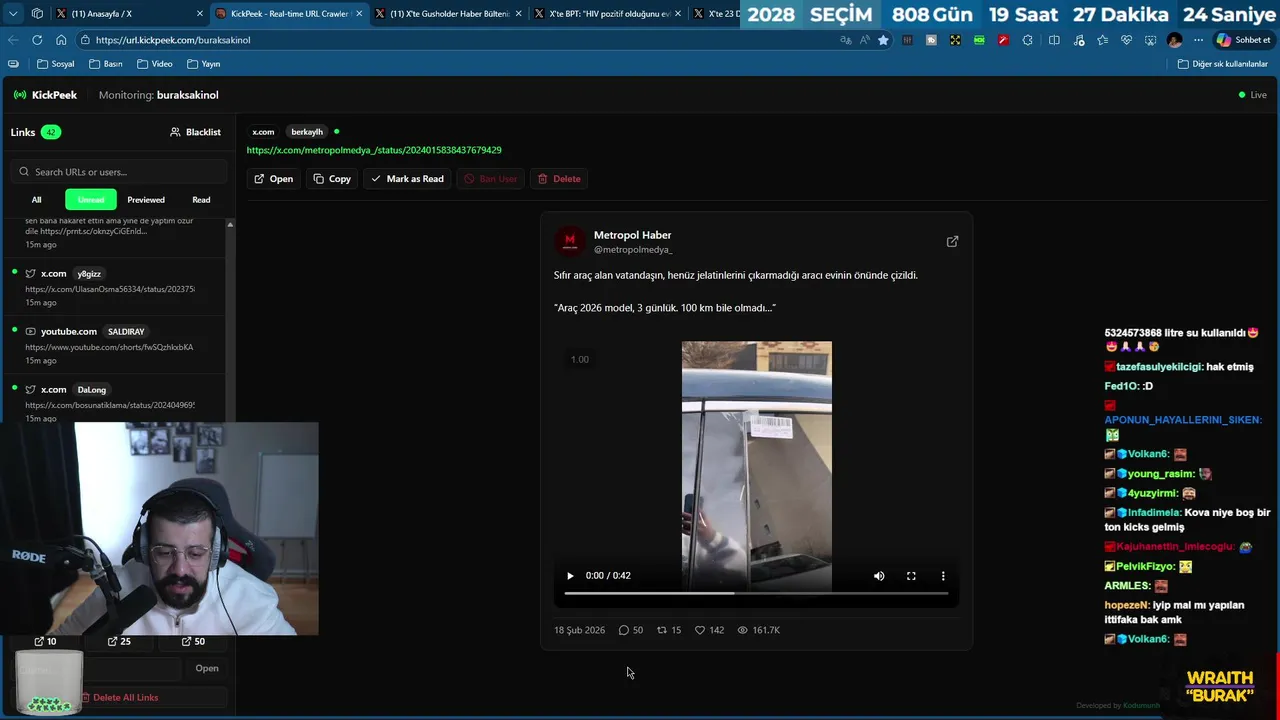The height and width of the screenshot is (720, 1280).
Task: Select the Unread filter tab
Action: tap(91, 200)
